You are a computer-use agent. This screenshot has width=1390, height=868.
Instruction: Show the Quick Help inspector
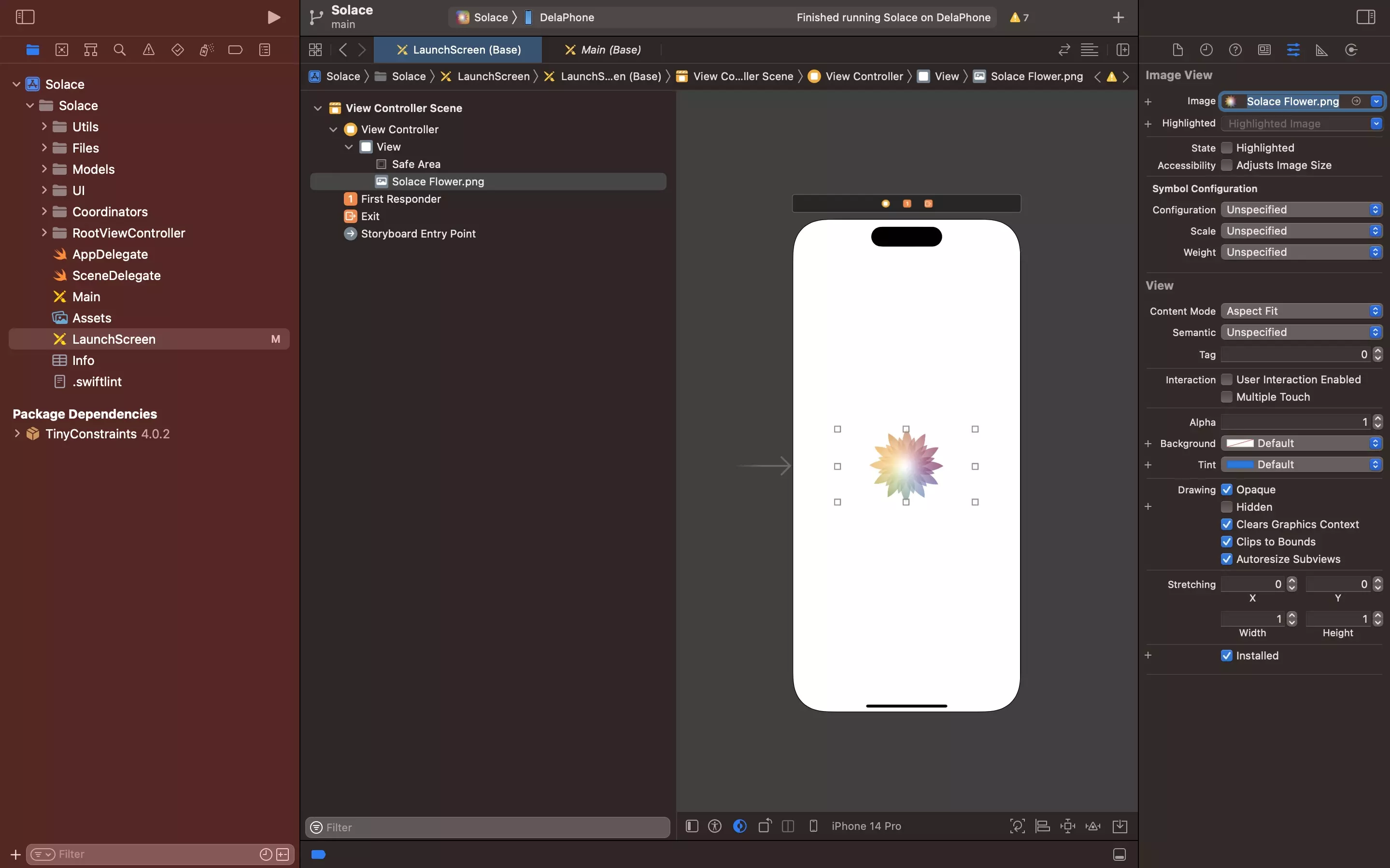(x=1235, y=50)
